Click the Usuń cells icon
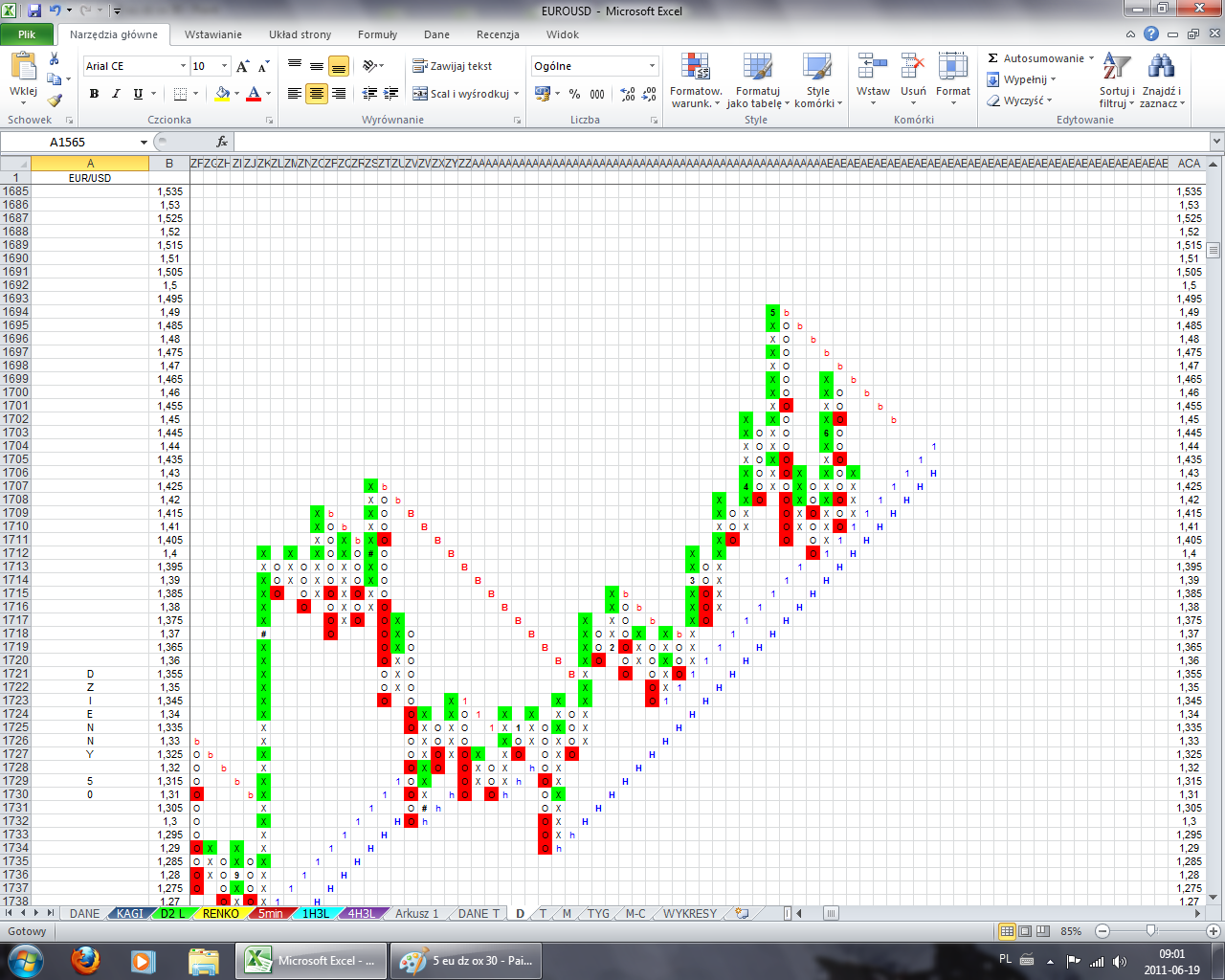Viewport: 1225px width, 980px height. (913, 67)
